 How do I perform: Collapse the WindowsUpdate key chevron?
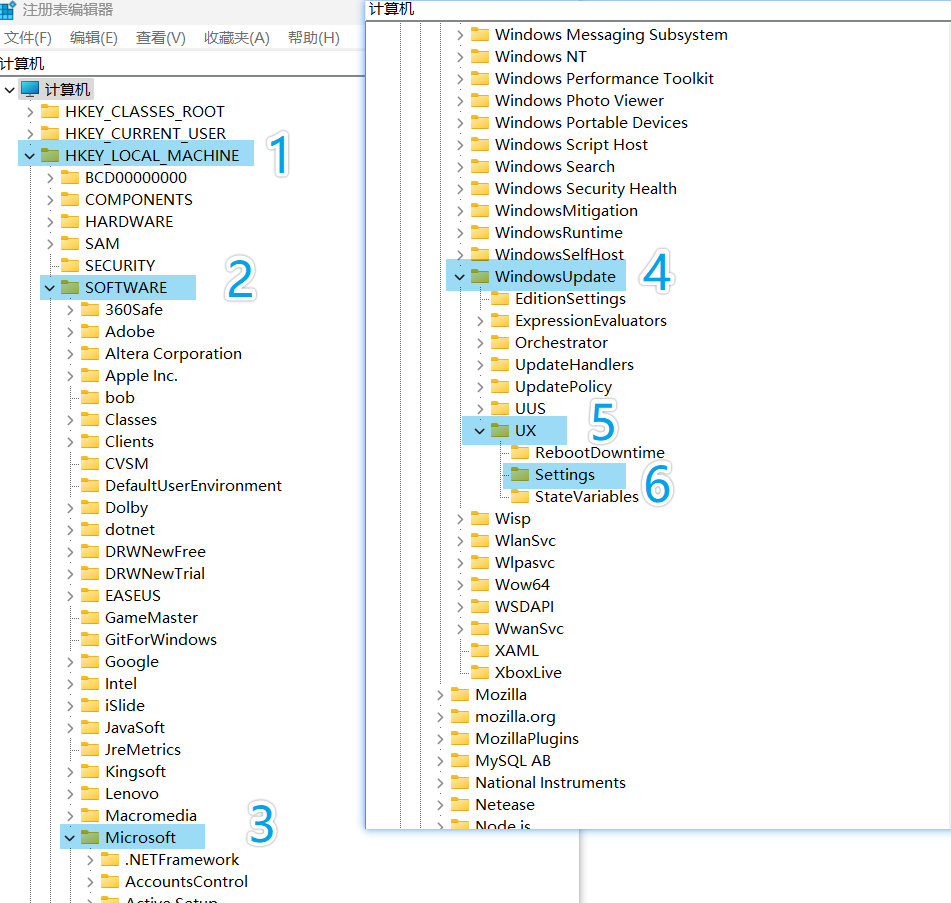pyautogui.click(x=460, y=277)
